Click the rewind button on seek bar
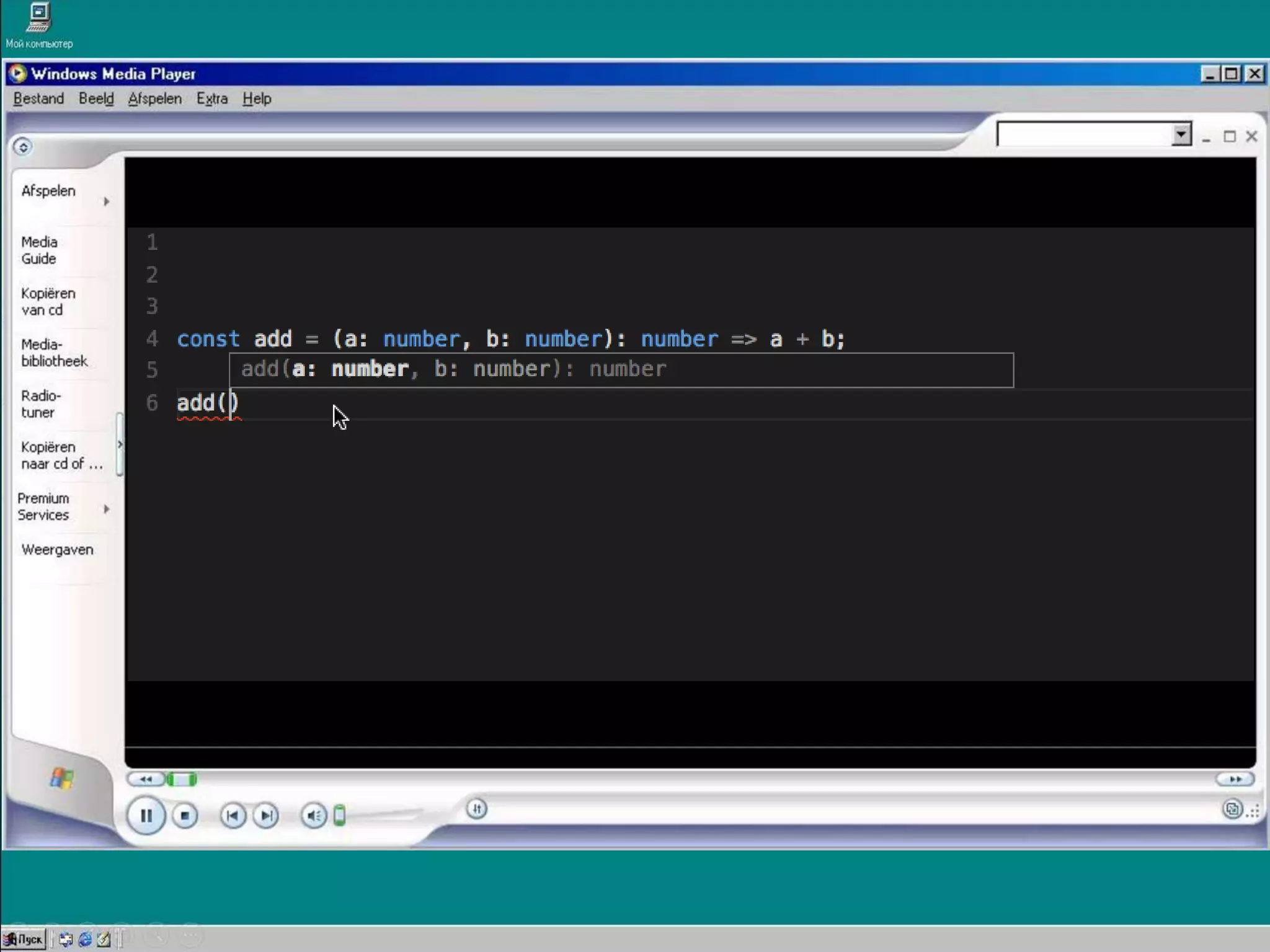This screenshot has width=1270, height=952. (x=146, y=779)
